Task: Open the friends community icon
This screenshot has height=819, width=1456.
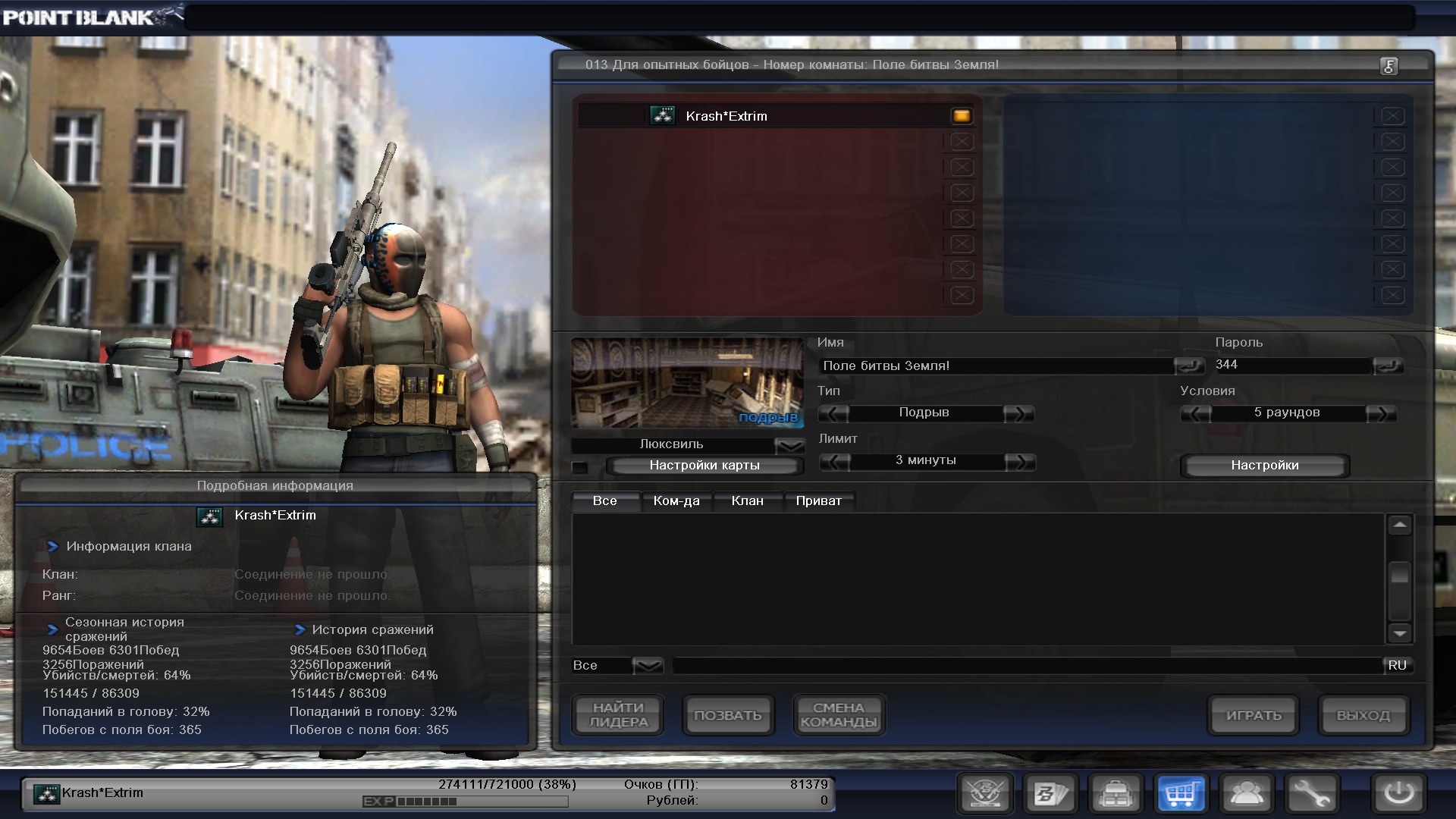Action: click(x=1247, y=794)
